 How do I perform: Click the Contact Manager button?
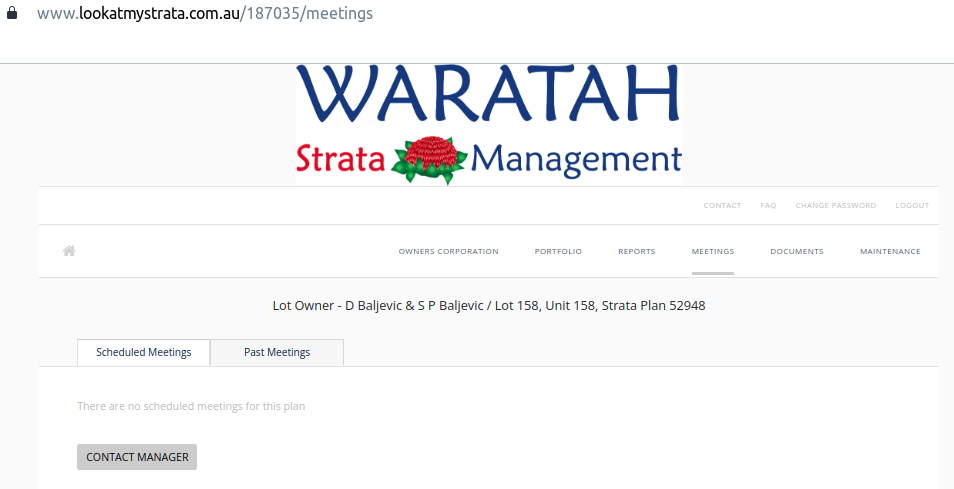[x=137, y=457]
